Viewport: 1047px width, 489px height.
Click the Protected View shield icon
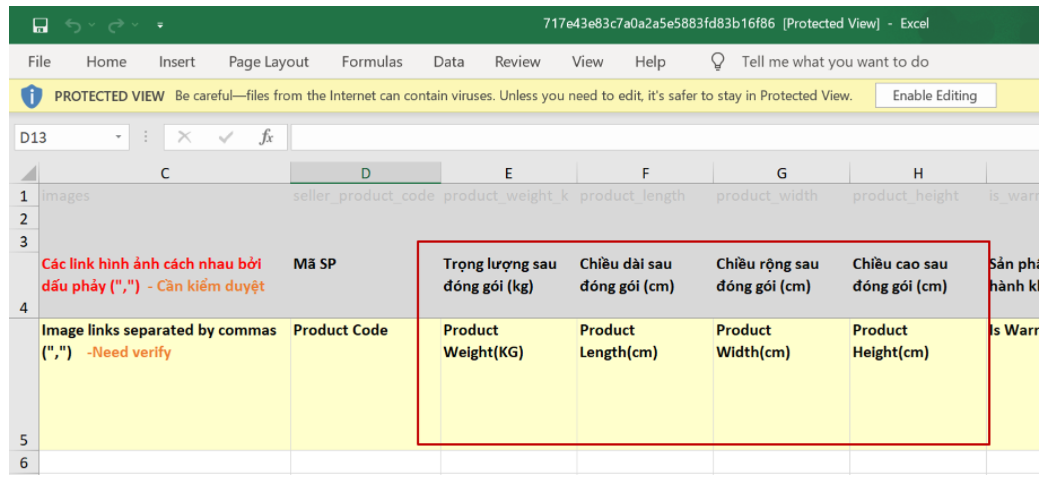pyautogui.click(x=32, y=97)
